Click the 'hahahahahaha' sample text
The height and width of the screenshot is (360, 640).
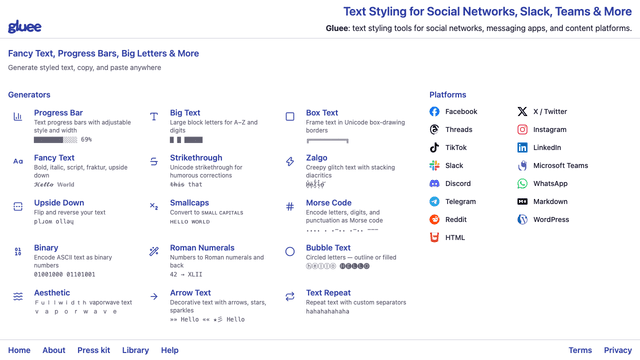point(327,311)
